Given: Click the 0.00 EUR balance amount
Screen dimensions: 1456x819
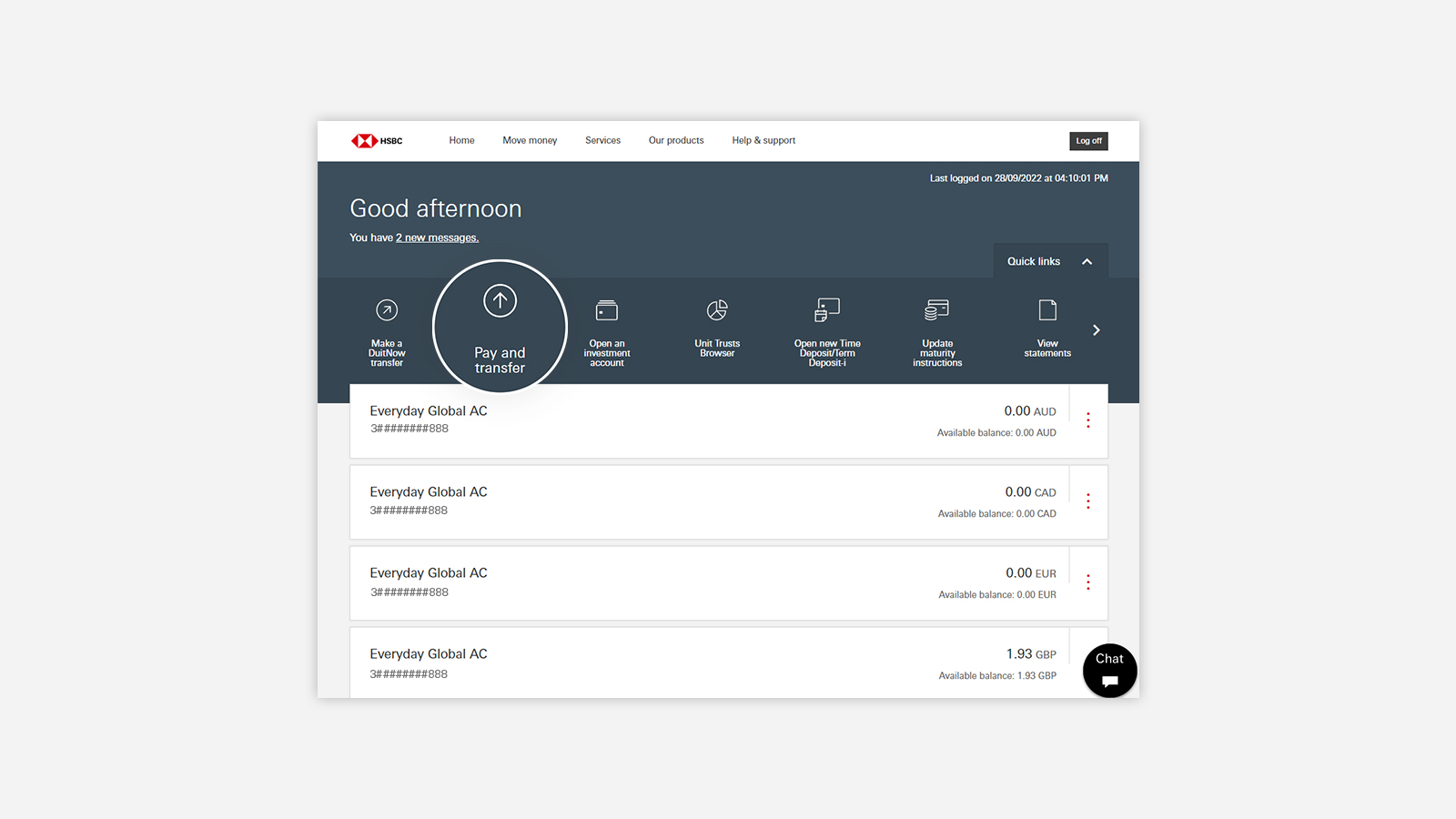Looking at the screenshot, I should pyautogui.click(x=1031, y=573).
